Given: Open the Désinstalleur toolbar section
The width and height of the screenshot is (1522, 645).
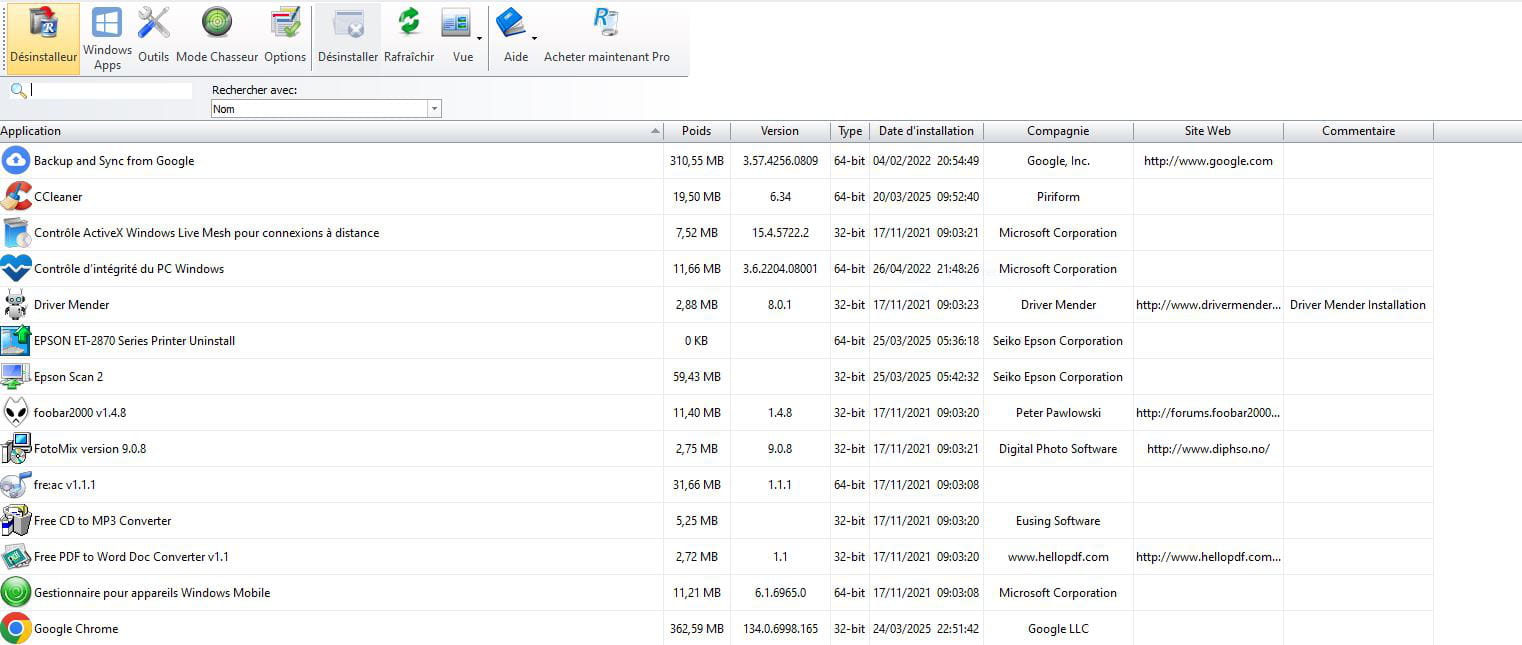Looking at the screenshot, I should [43, 38].
